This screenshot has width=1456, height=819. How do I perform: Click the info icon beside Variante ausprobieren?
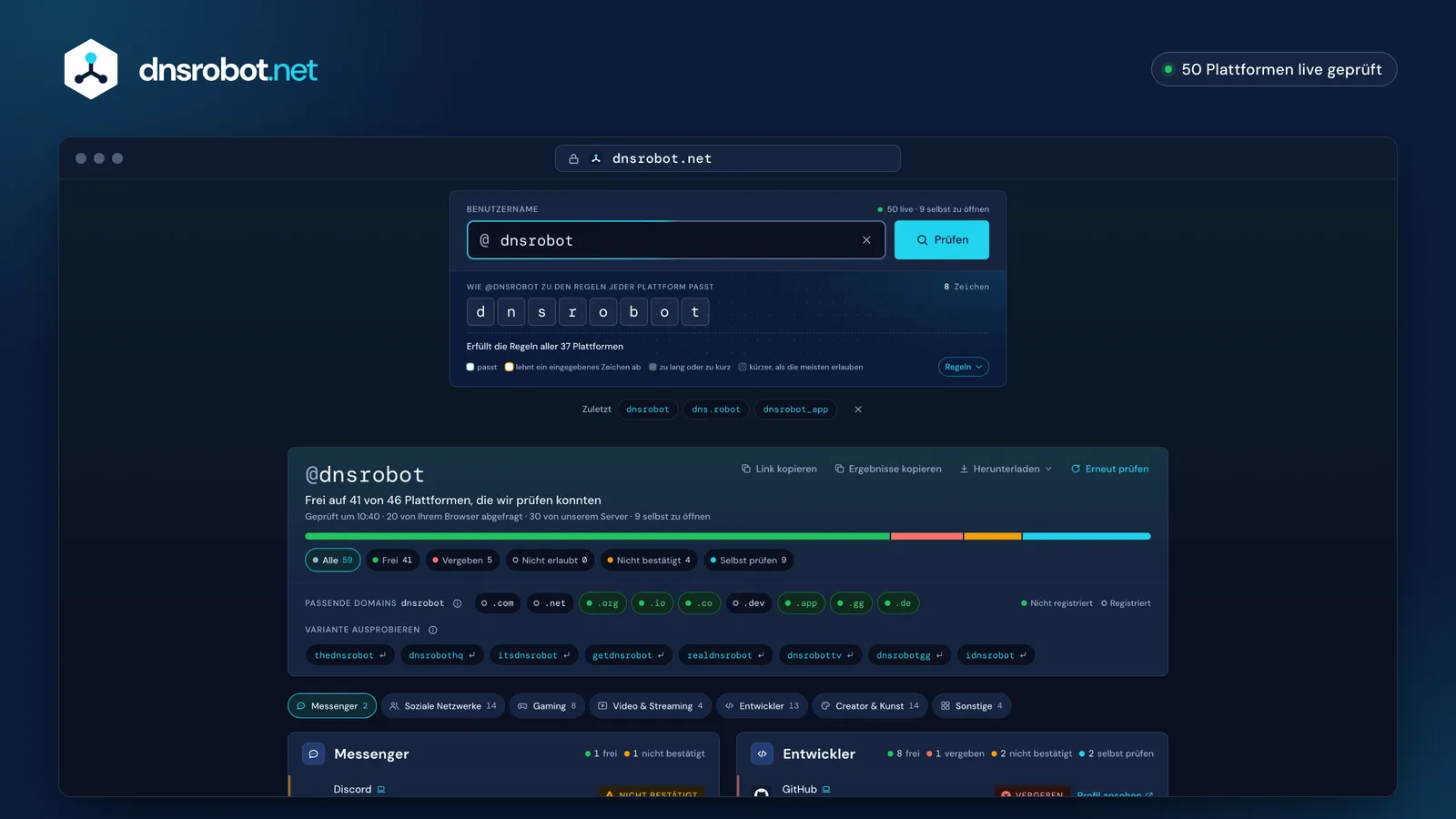click(x=433, y=630)
